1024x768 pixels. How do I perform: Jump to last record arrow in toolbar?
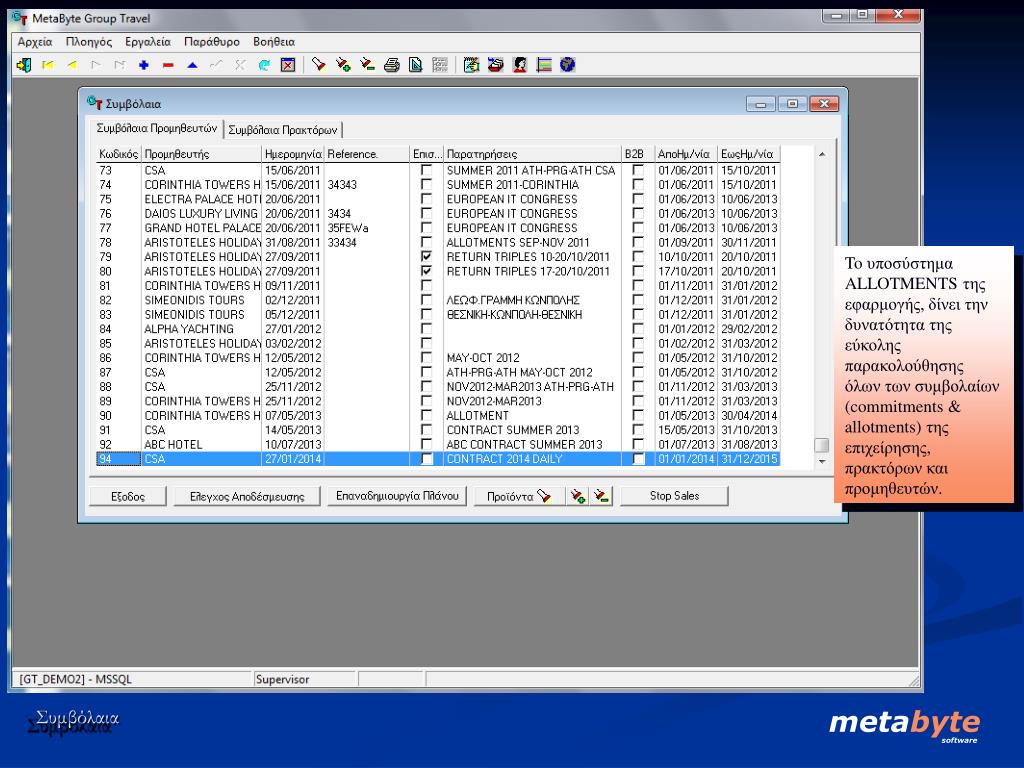(x=120, y=65)
